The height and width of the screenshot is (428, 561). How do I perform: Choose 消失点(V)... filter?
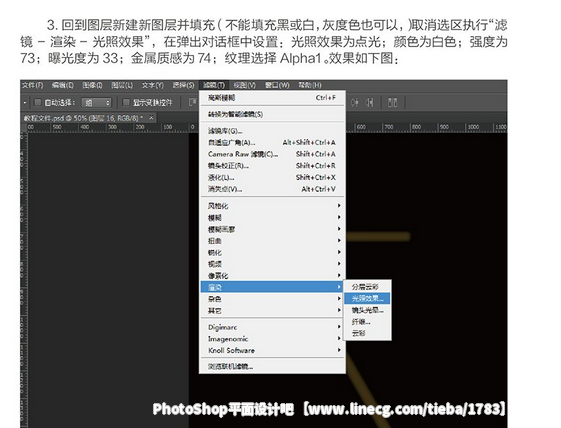[272, 189]
